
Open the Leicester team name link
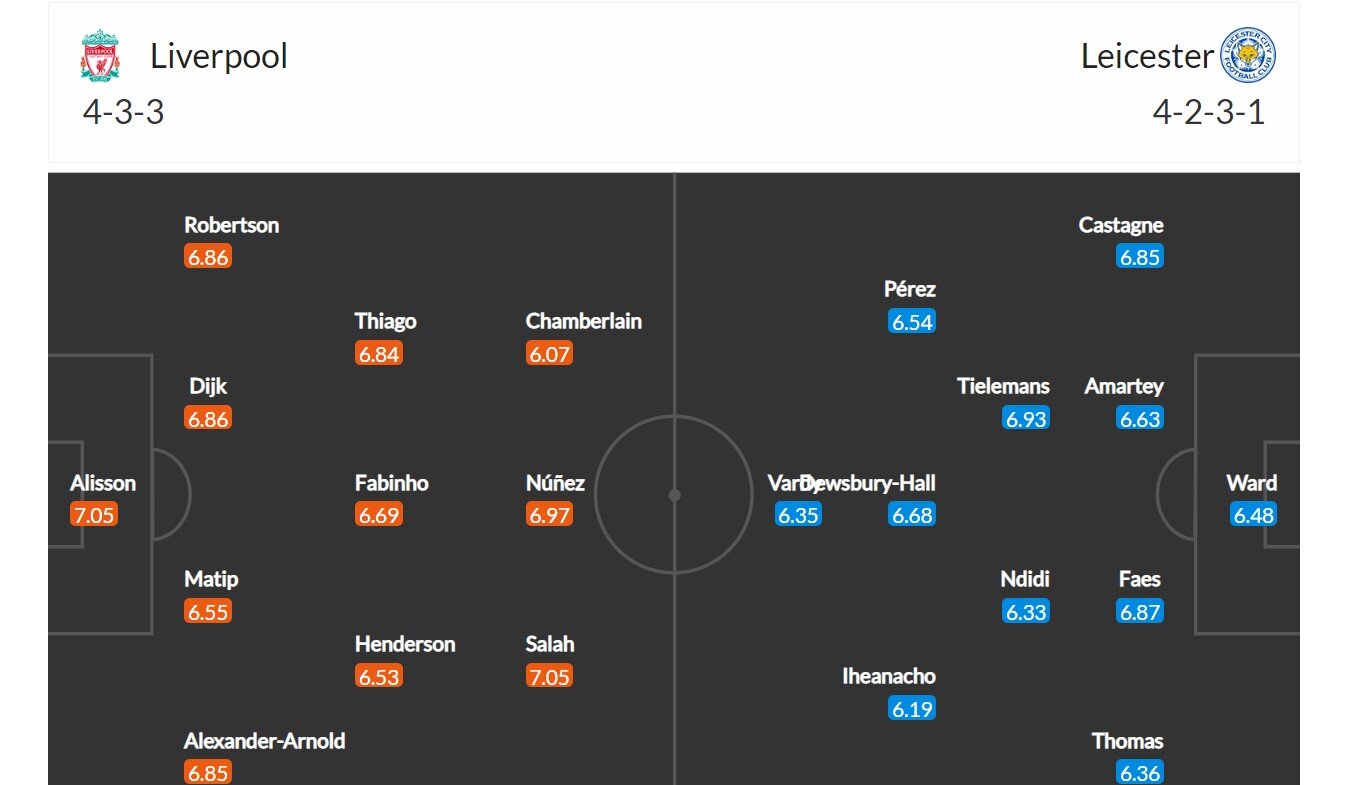(1147, 56)
